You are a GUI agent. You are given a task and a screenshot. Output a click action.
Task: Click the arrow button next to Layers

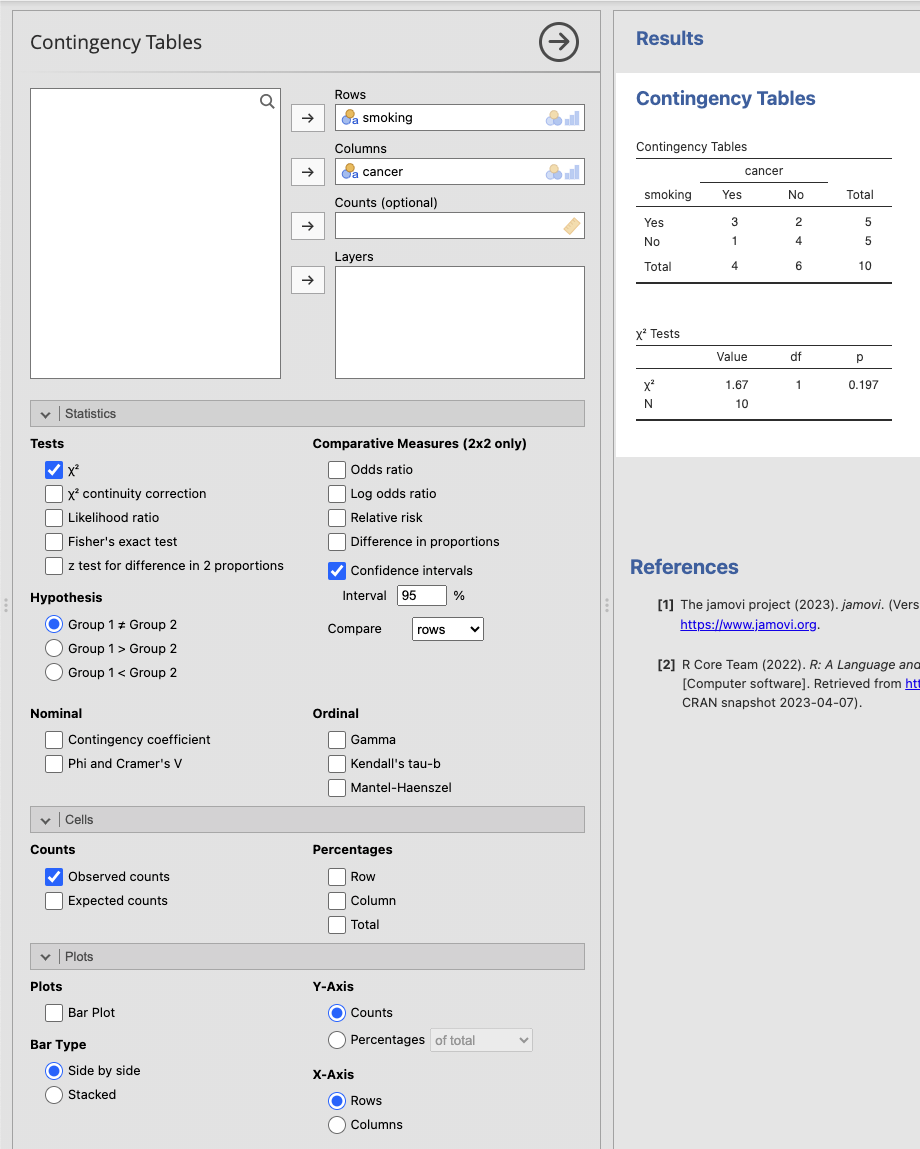click(307, 280)
